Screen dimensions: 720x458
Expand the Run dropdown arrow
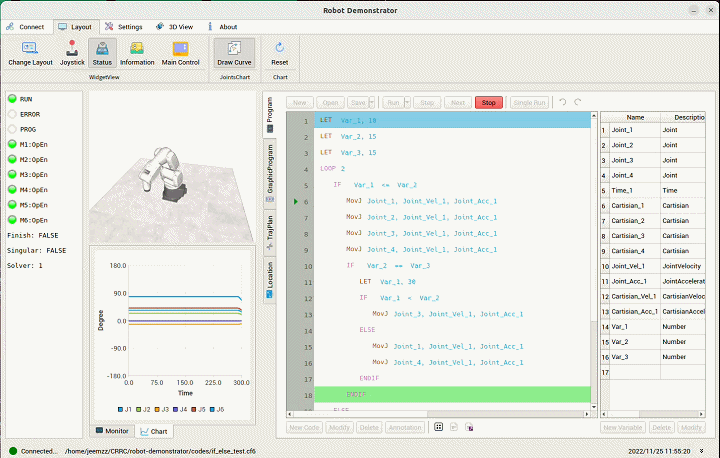[x=407, y=102]
